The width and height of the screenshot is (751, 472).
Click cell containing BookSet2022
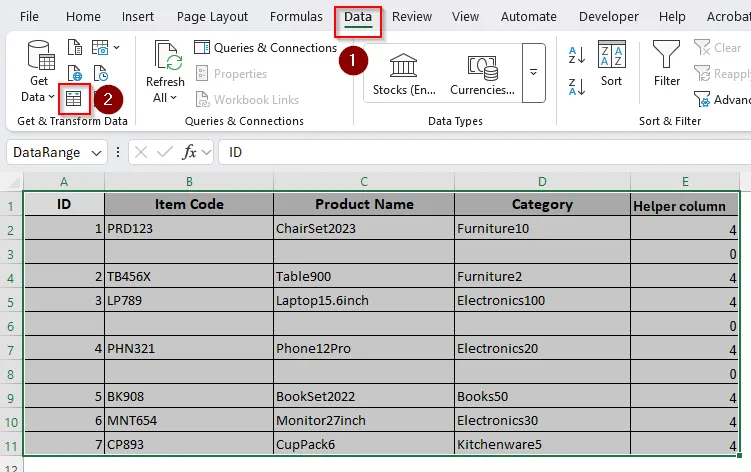(x=364, y=396)
